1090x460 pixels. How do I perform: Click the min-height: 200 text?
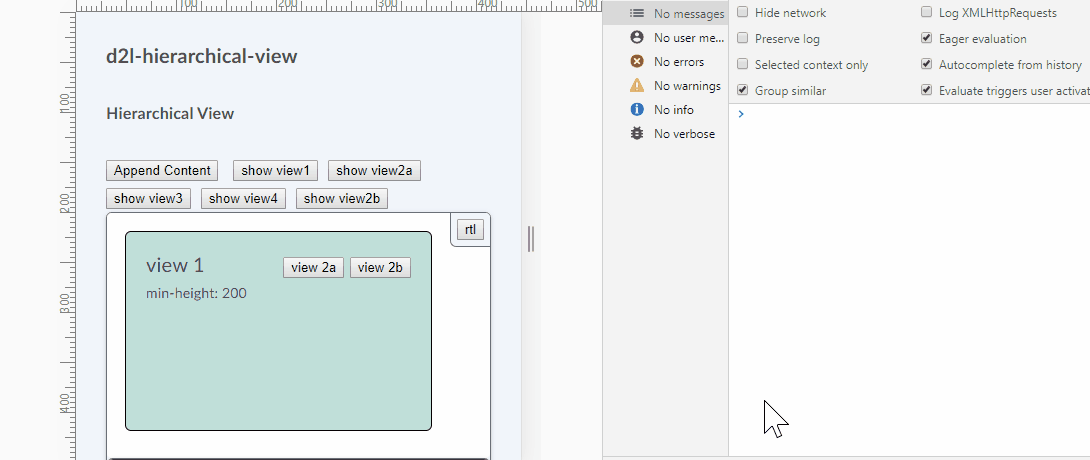coord(196,293)
